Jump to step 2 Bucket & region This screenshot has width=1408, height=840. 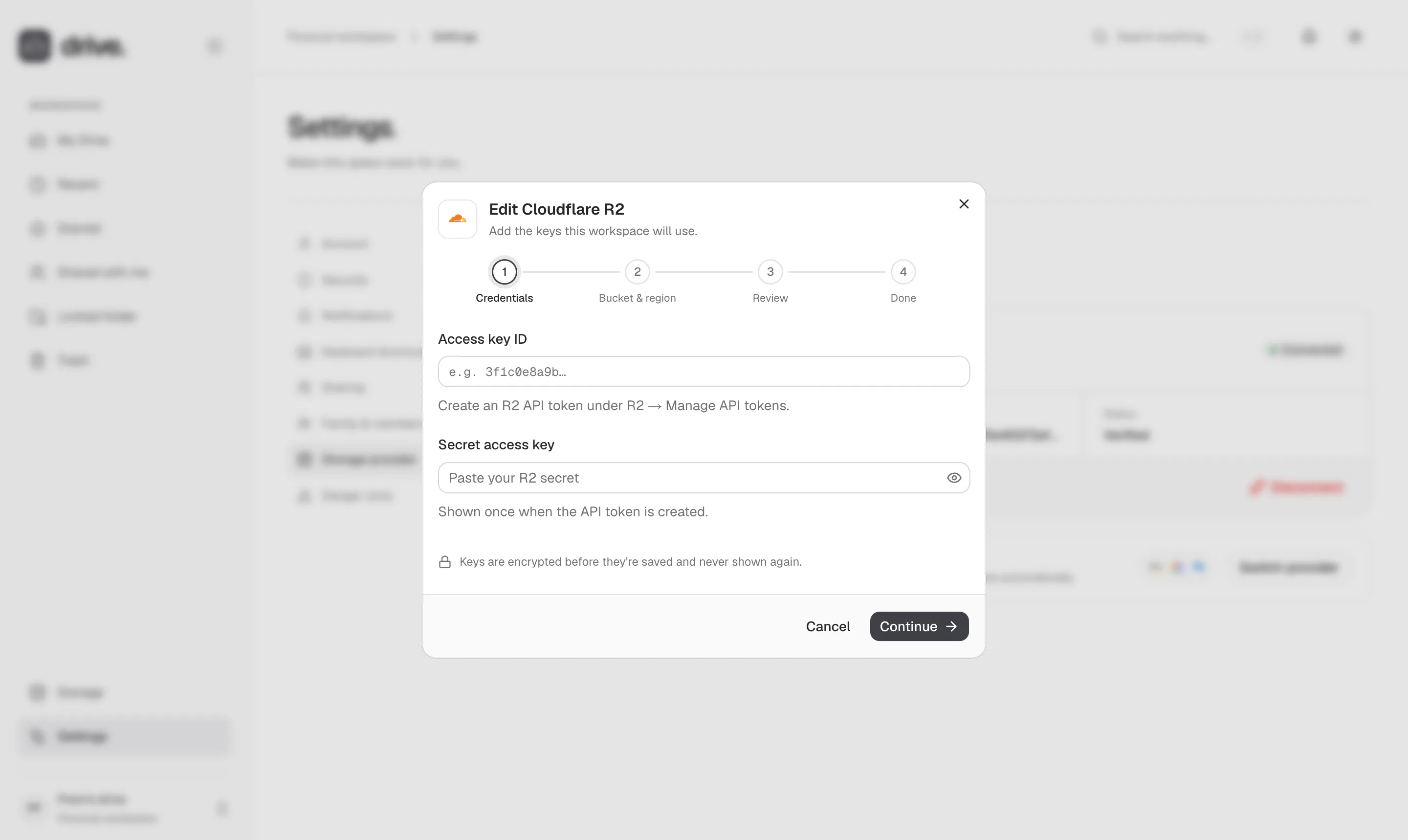click(x=637, y=272)
